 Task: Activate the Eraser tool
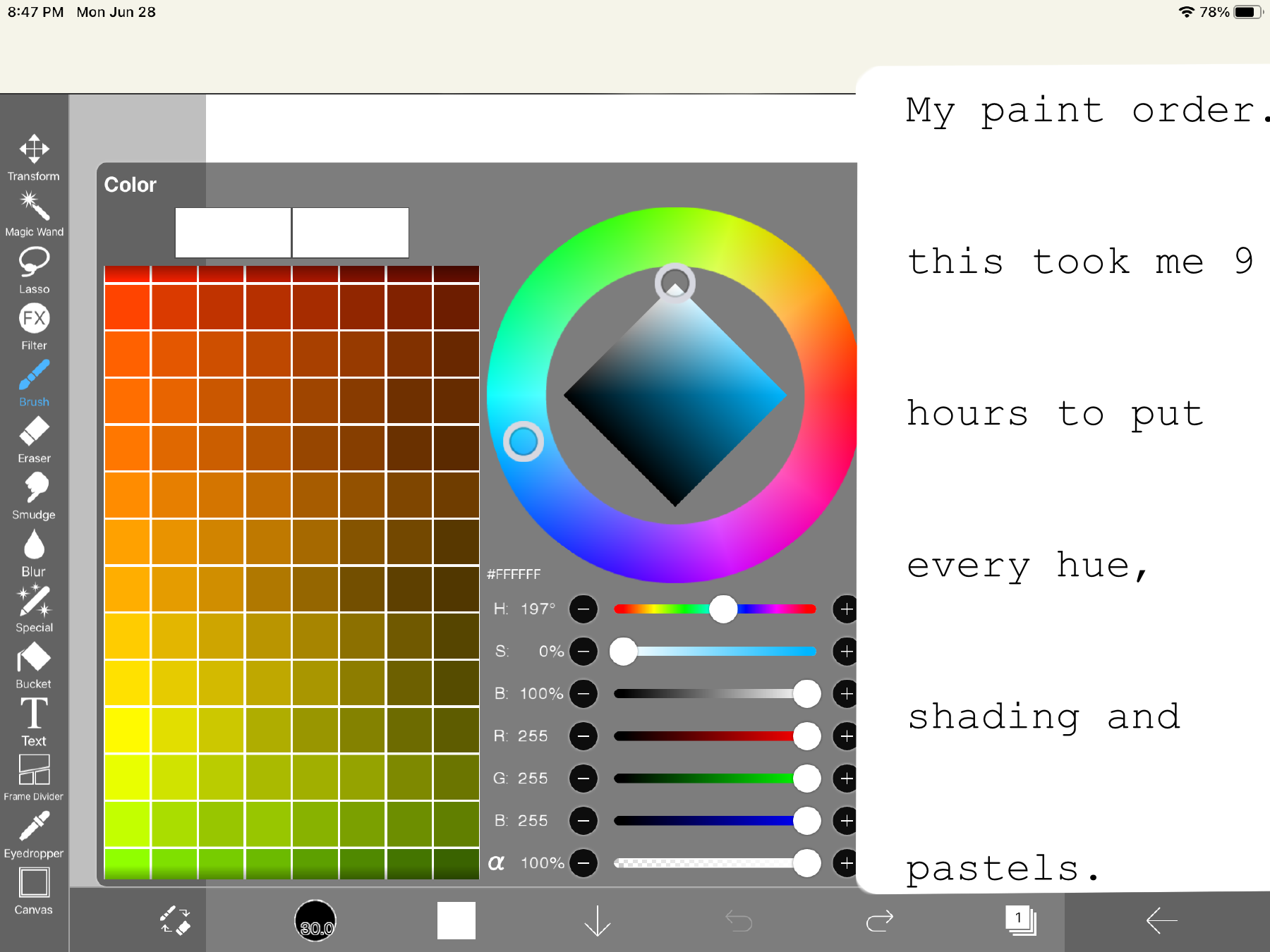click(x=34, y=439)
